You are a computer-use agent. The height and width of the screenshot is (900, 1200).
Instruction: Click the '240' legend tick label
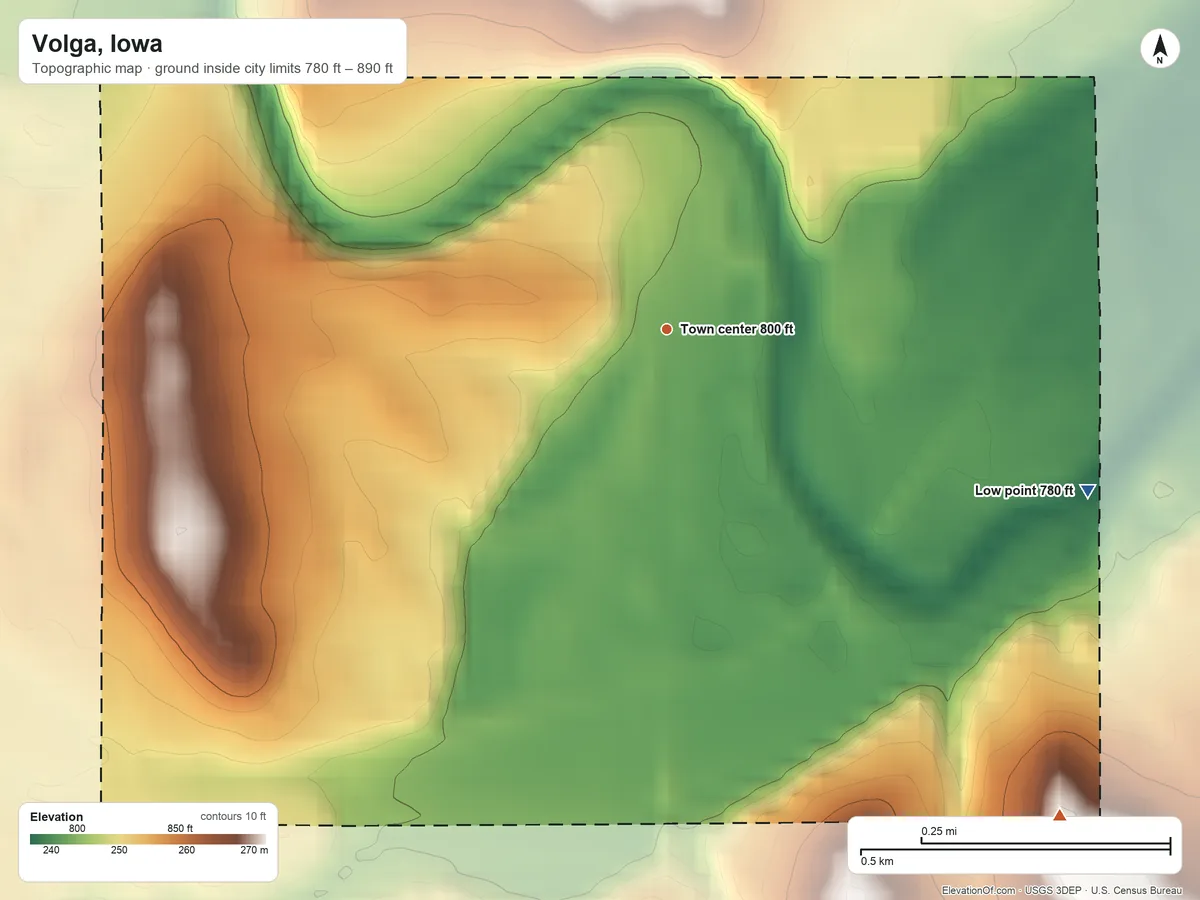(51, 851)
